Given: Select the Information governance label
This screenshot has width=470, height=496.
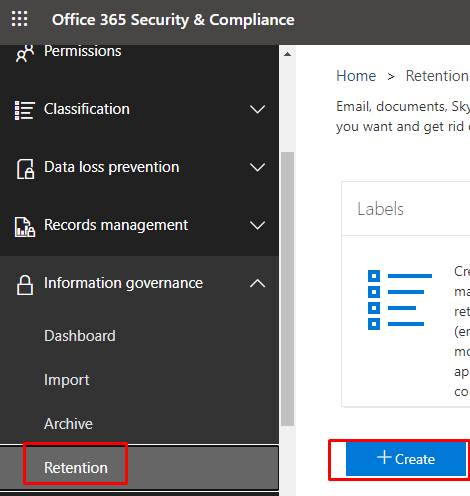Looking at the screenshot, I should coord(123,283).
